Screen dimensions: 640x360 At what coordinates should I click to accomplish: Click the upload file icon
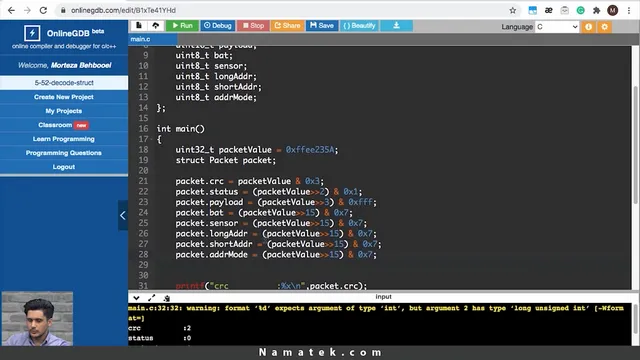[x=156, y=26]
